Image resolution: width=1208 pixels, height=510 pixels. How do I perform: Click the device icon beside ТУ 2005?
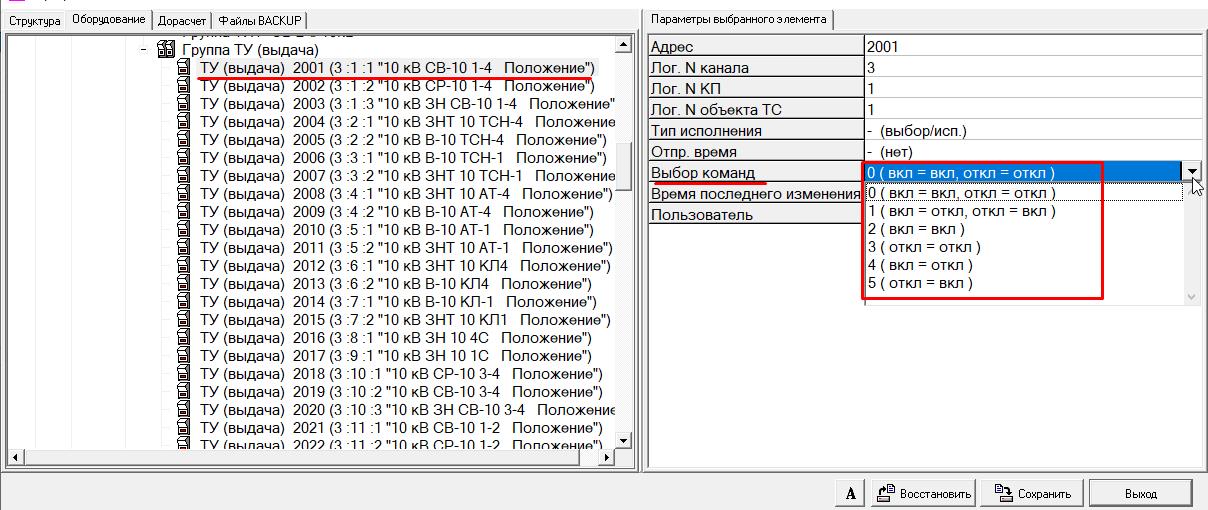tap(184, 140)
